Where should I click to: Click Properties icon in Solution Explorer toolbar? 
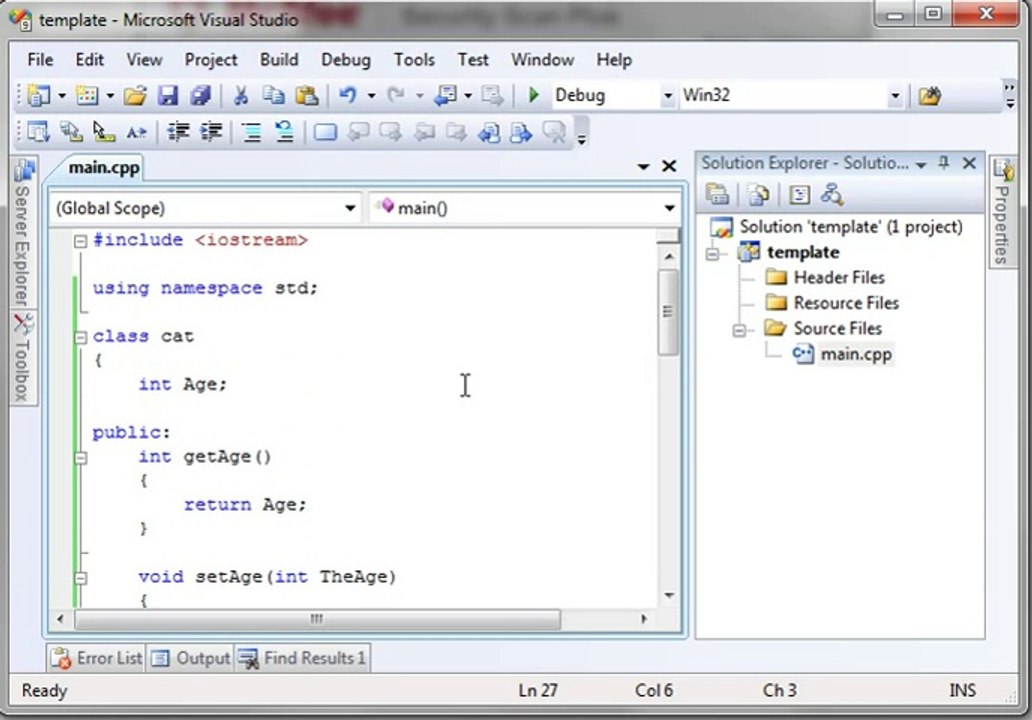pos(717,195)
